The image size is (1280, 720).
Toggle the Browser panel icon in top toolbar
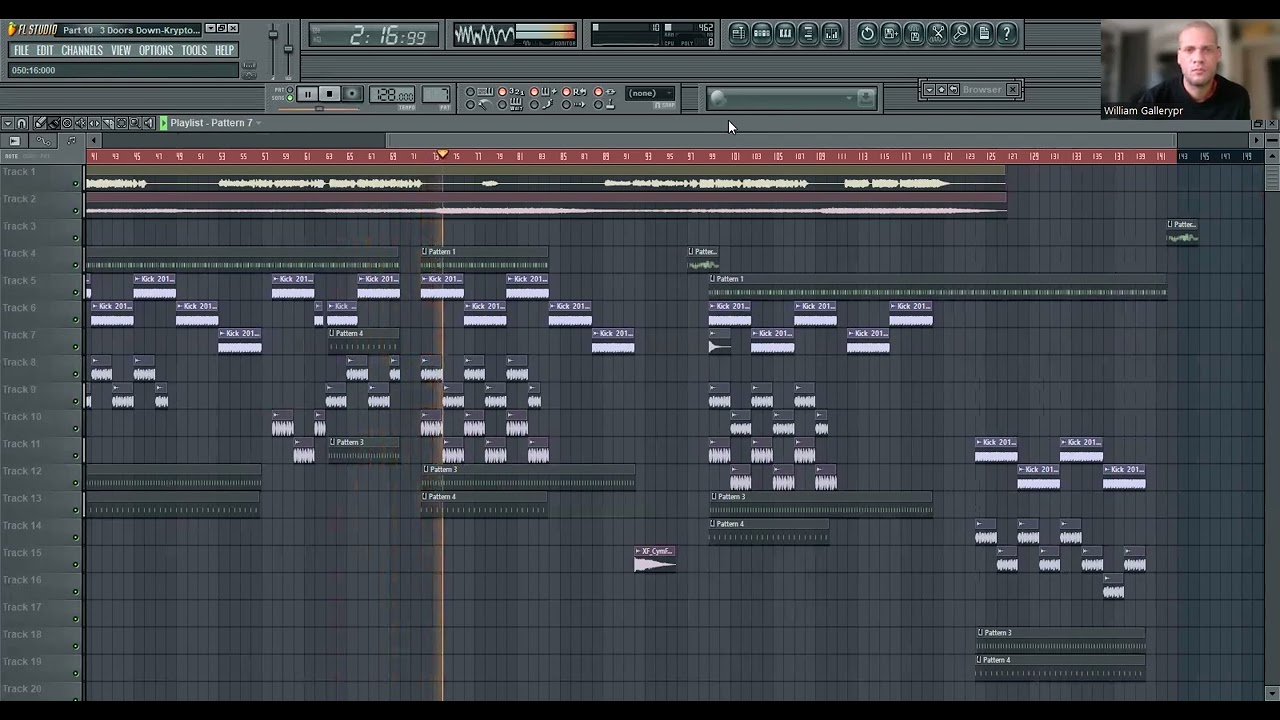coord(808,34)
